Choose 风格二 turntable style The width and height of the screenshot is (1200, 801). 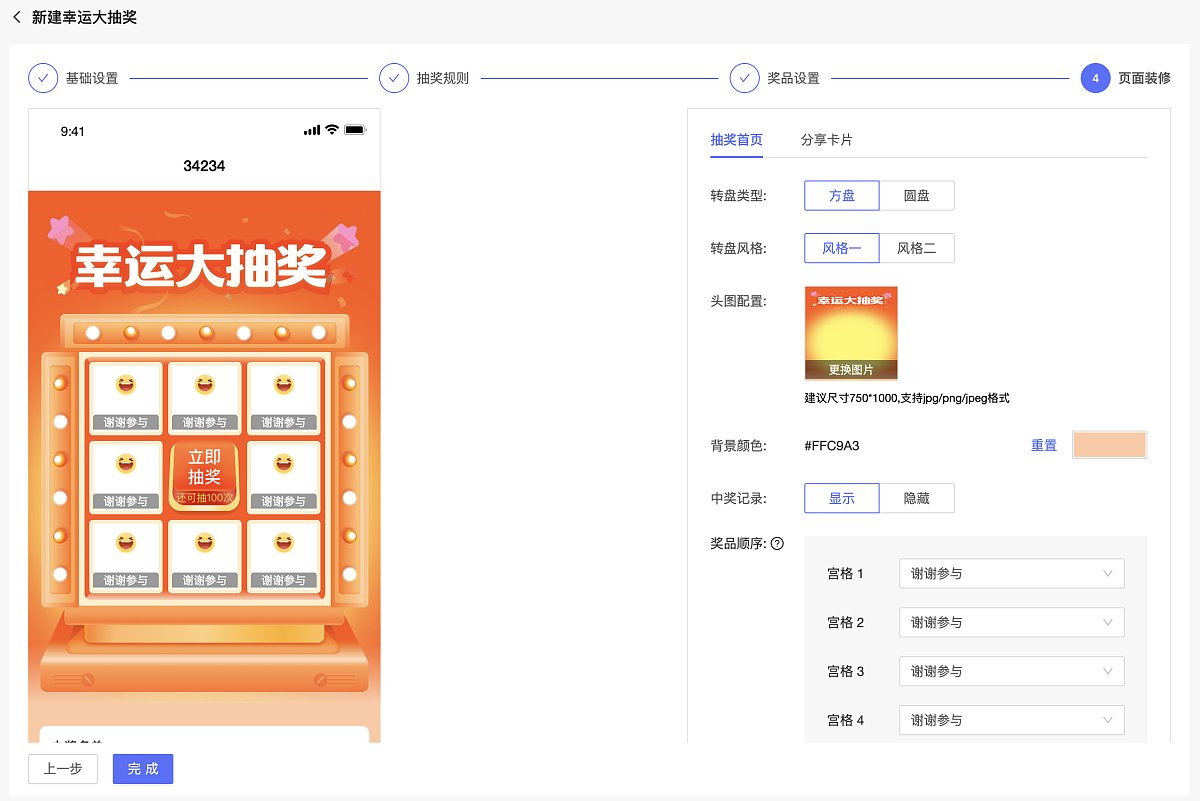point(917,248)
